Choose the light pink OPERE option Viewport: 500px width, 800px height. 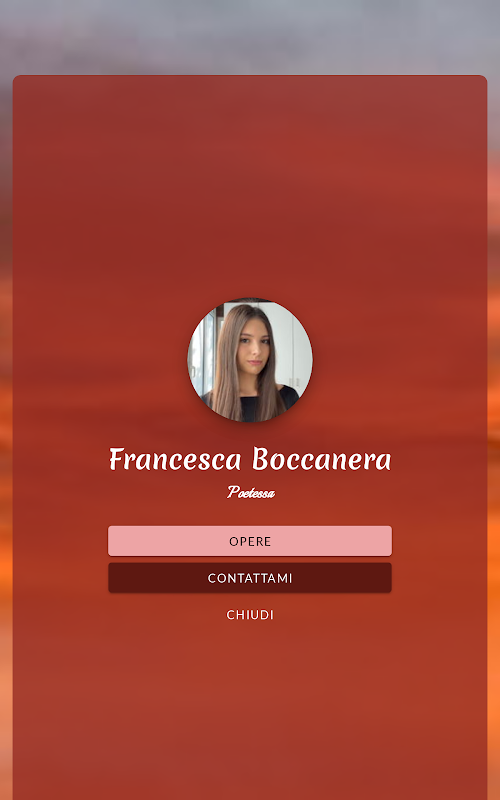(250, 541)
